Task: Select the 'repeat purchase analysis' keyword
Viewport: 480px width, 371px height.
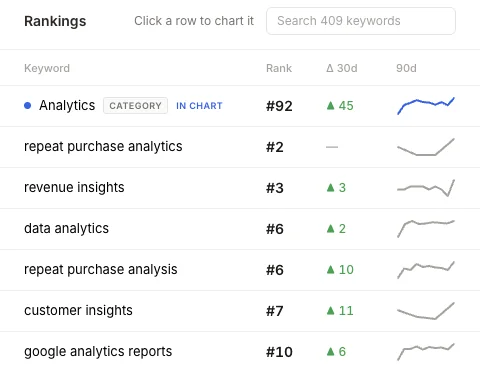Action: point(101,270)
